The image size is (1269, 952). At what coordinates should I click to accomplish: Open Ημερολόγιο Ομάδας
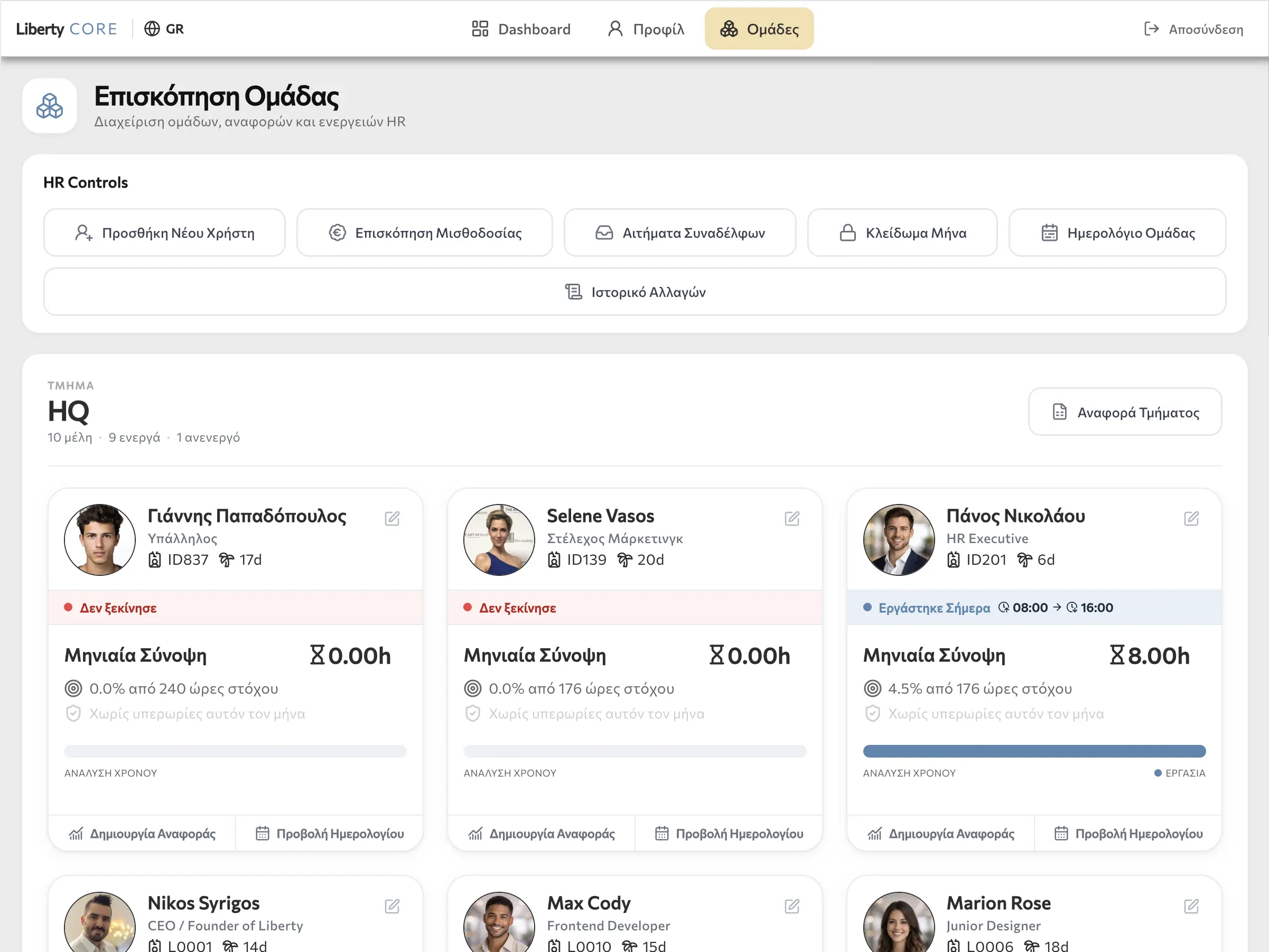1117,232
